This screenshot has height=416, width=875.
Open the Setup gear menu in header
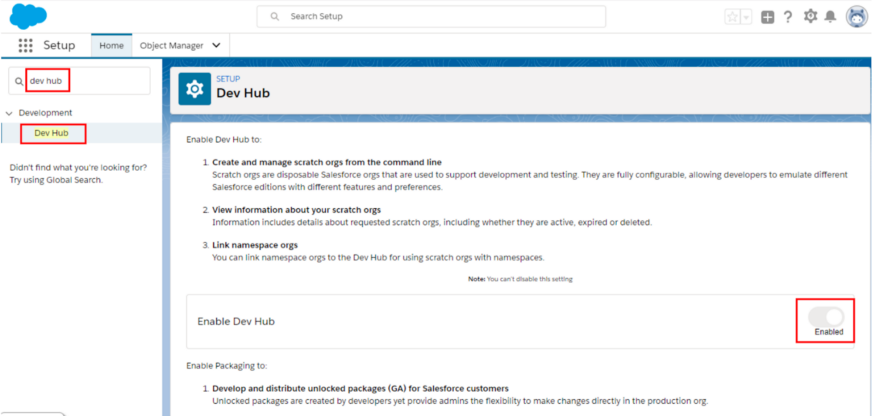click(810, 16)
